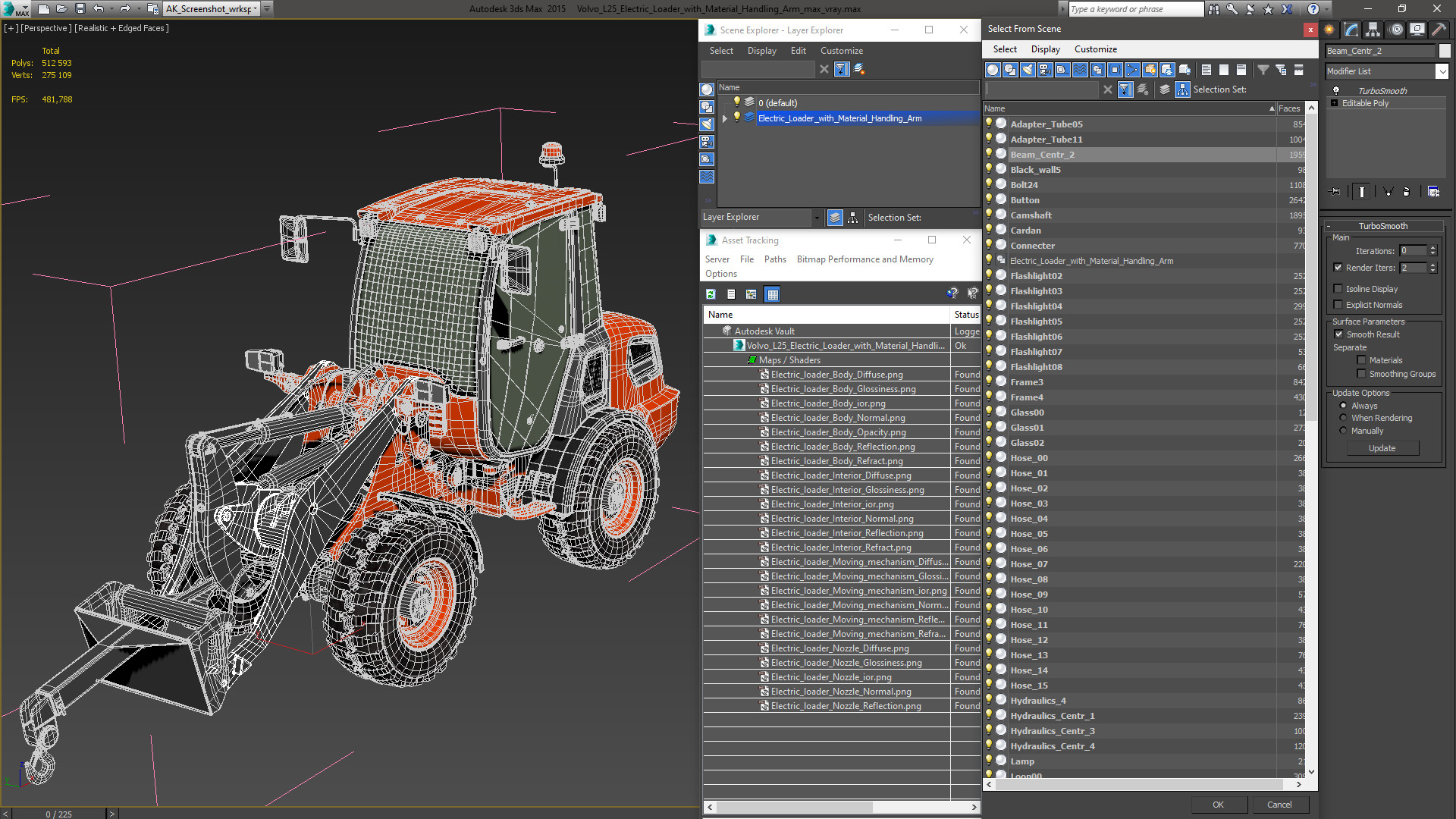Open the Hierarchy command panel tab
The image size is (1456, 819).
(1373, 30)
